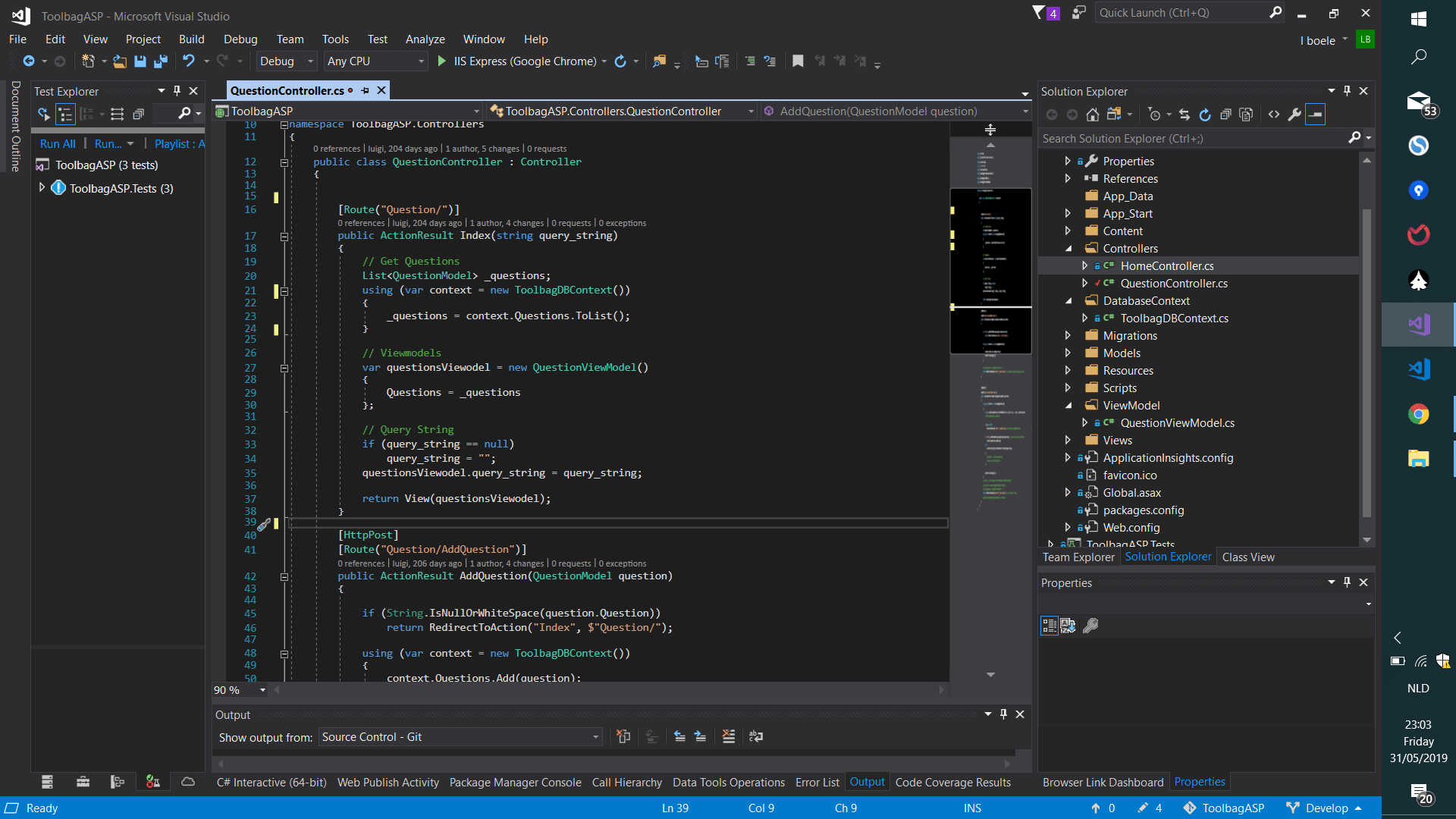
Task: Click Property Pages wrench in Properties panel
Action: (x=1090, y=626)
